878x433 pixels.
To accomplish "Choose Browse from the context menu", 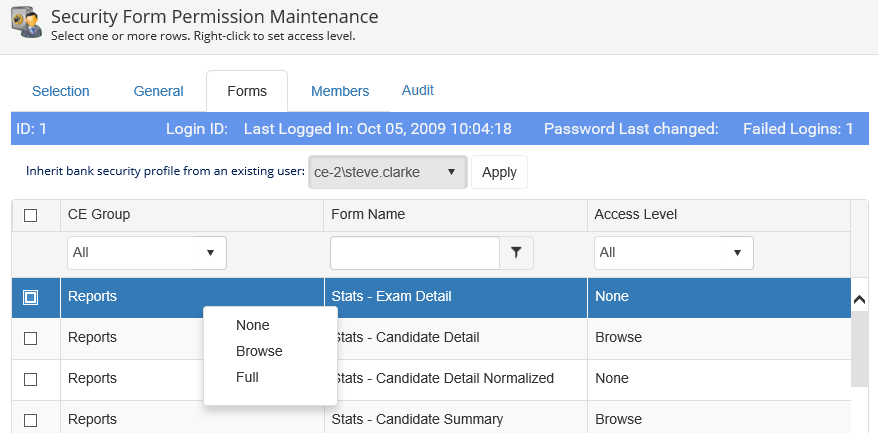I will [x=259, y=351].
